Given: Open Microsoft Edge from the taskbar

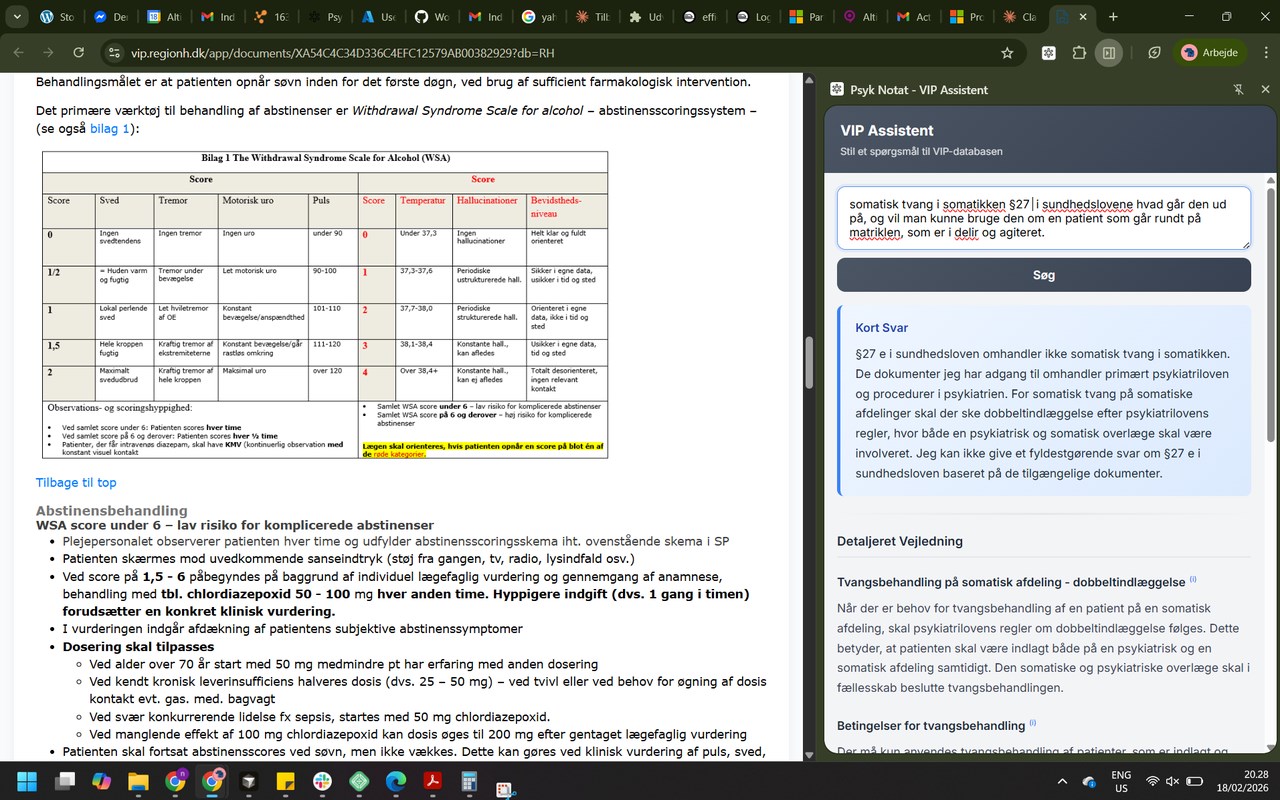Looking at the screenshot, I should pos(396,781).
